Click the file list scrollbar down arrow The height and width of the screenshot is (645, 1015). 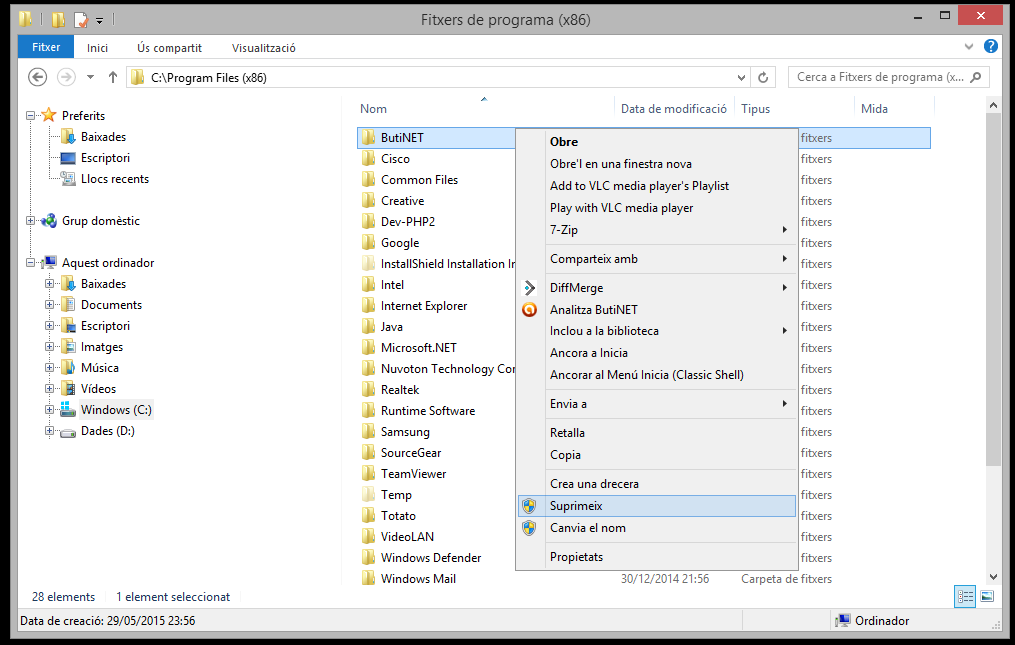coord(994,576)
